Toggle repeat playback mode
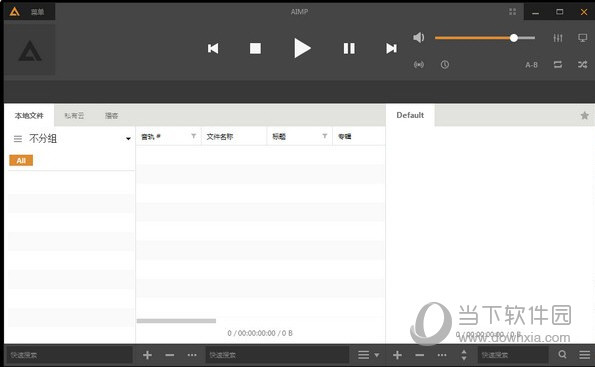The width and height of the screenshot is (595, 367). point(557,65)
